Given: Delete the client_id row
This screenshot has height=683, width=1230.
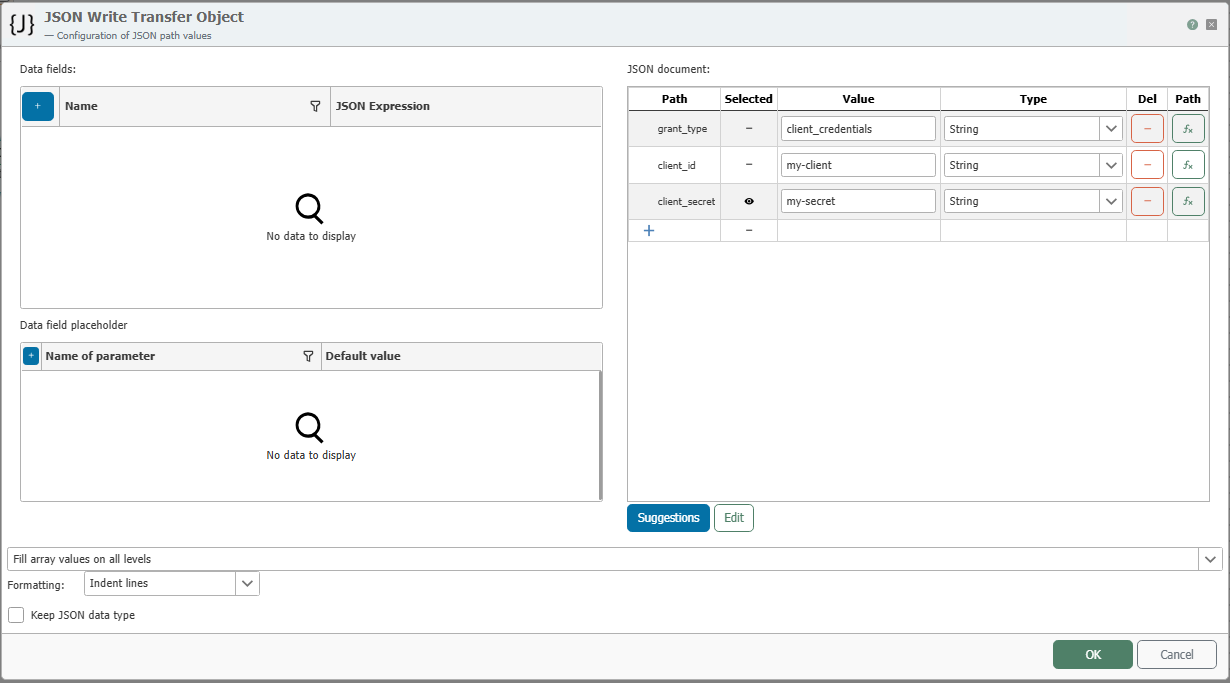Looking at the screenshot, I should coord(1147,165).
